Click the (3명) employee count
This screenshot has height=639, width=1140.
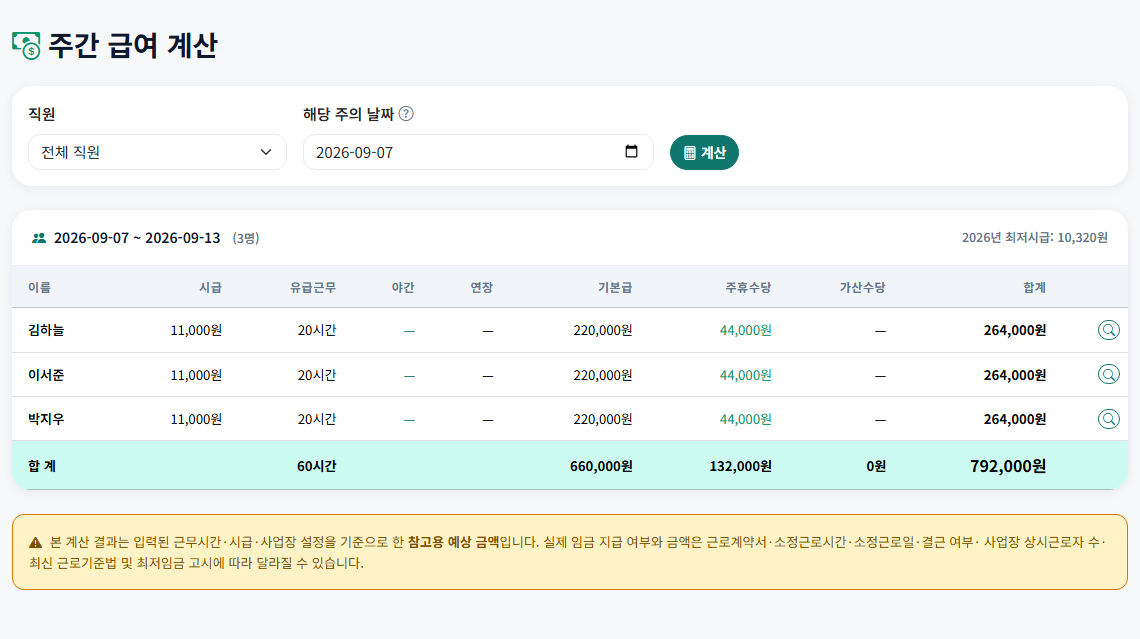click(x=246, y=238)
